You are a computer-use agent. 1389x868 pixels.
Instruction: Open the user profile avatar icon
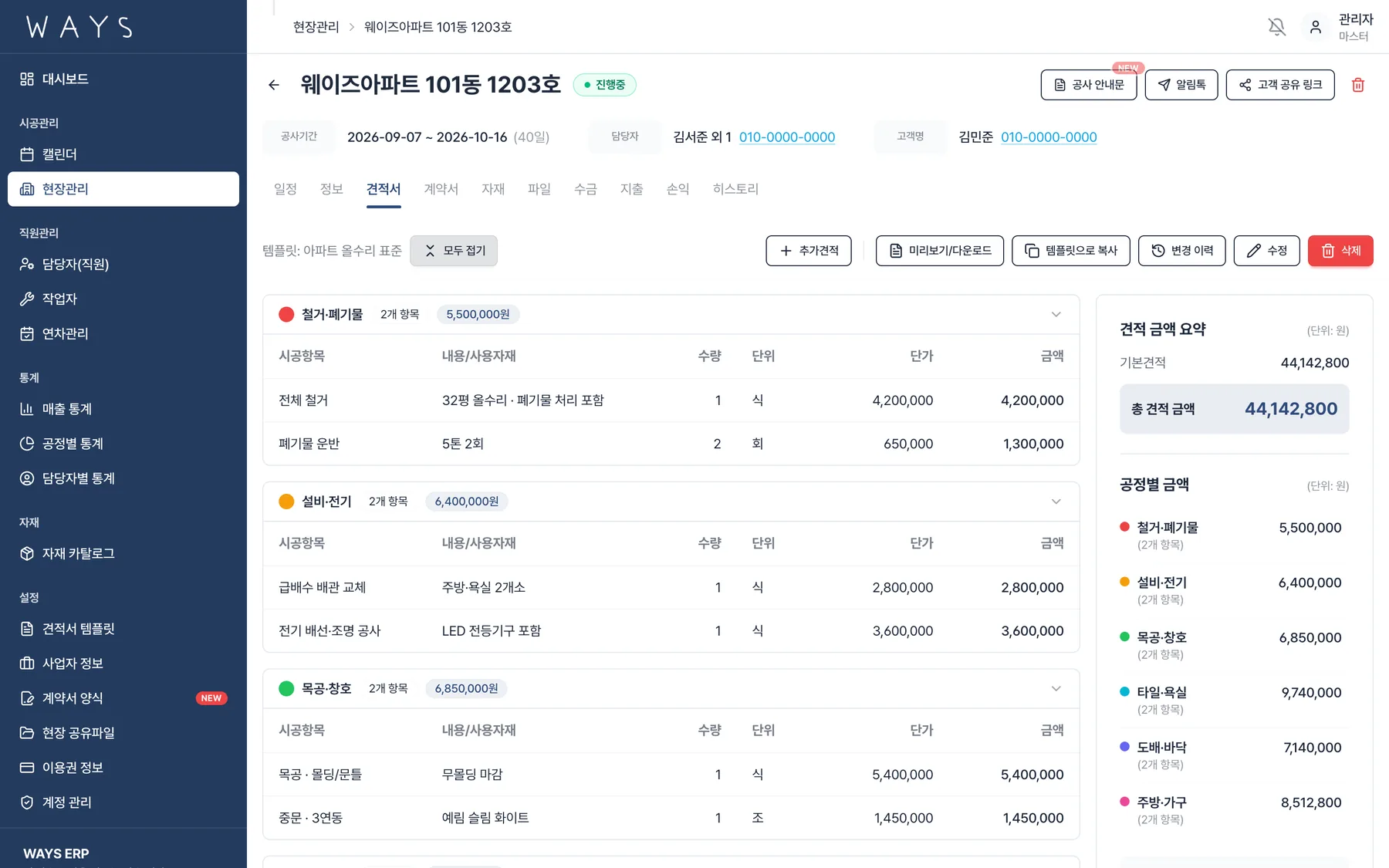point(1316,27)
